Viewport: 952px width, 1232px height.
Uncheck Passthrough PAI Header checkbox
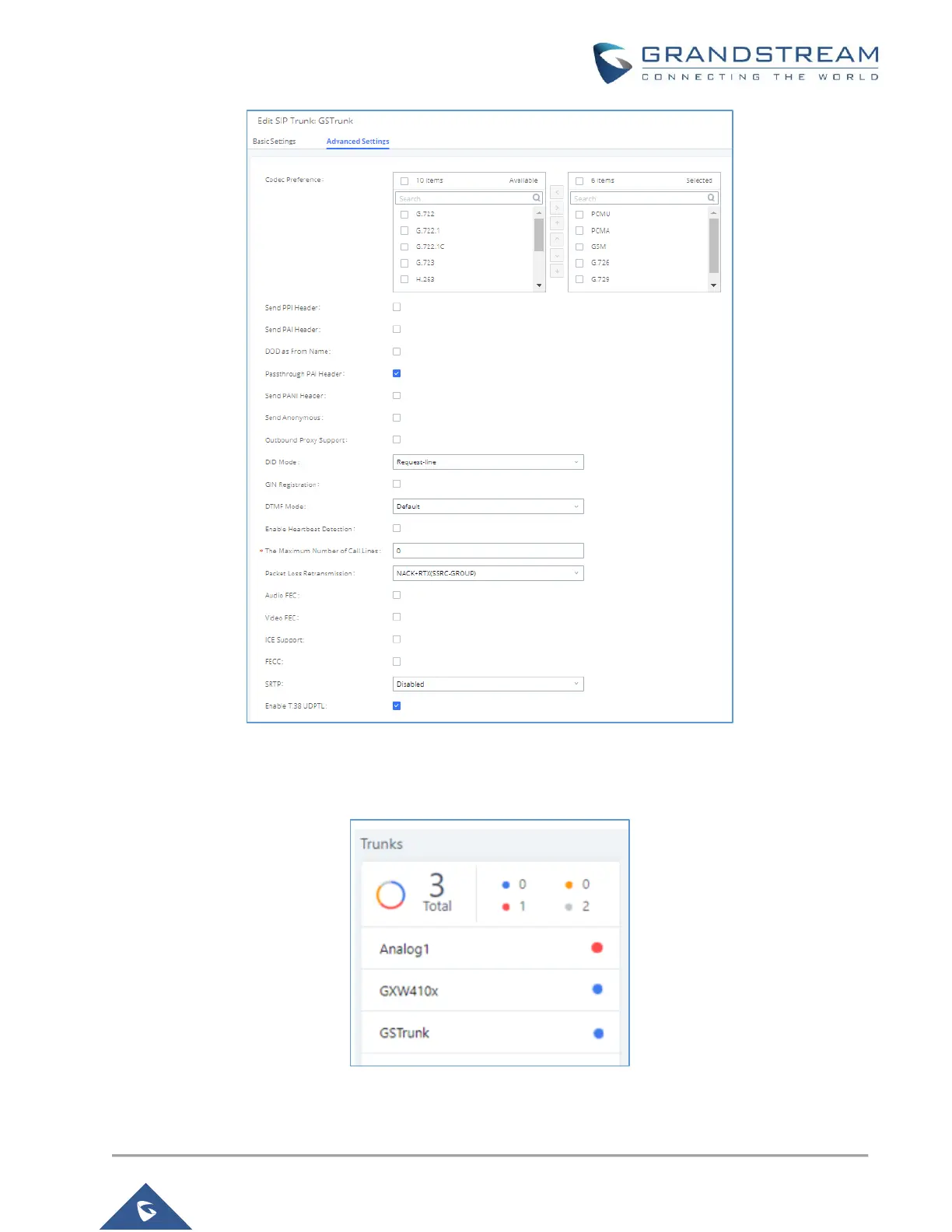tap(397, 373)
